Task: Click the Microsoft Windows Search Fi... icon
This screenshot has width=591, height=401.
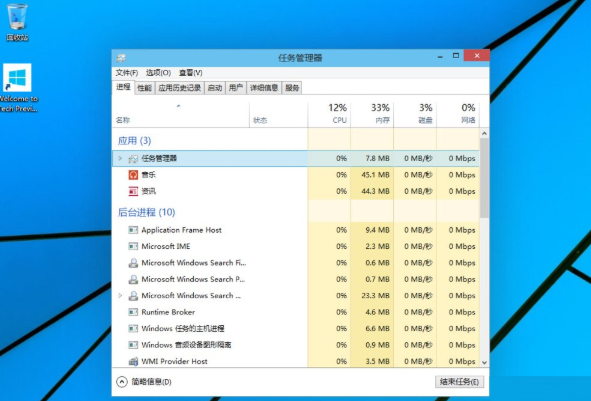Action: coord(133,263)
